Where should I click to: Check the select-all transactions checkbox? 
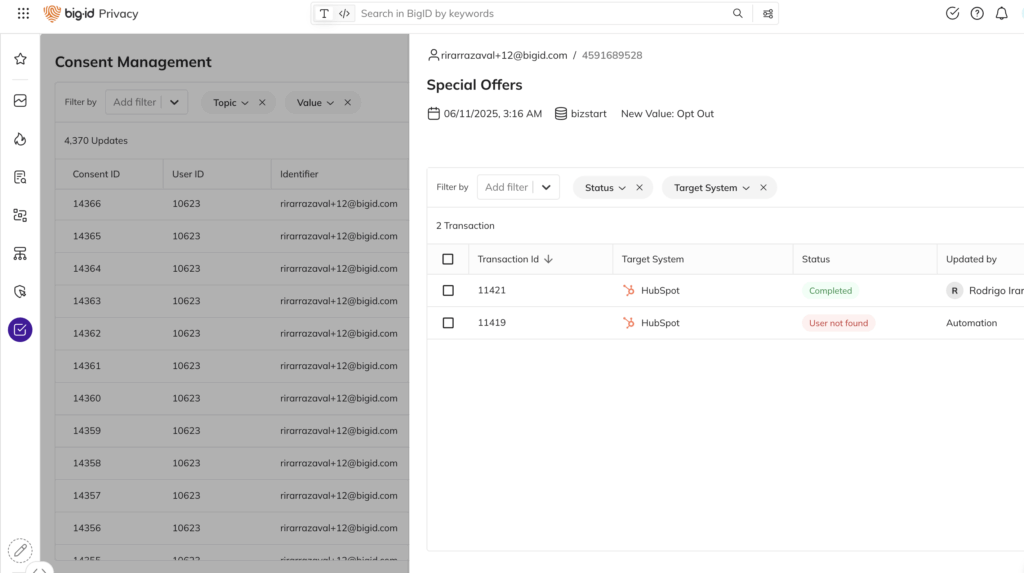pyautogui.click(x=448, y=259)
